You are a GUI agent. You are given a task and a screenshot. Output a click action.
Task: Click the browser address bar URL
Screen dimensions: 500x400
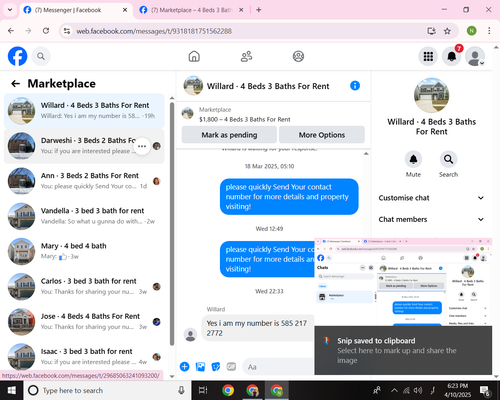coord(154,31)
